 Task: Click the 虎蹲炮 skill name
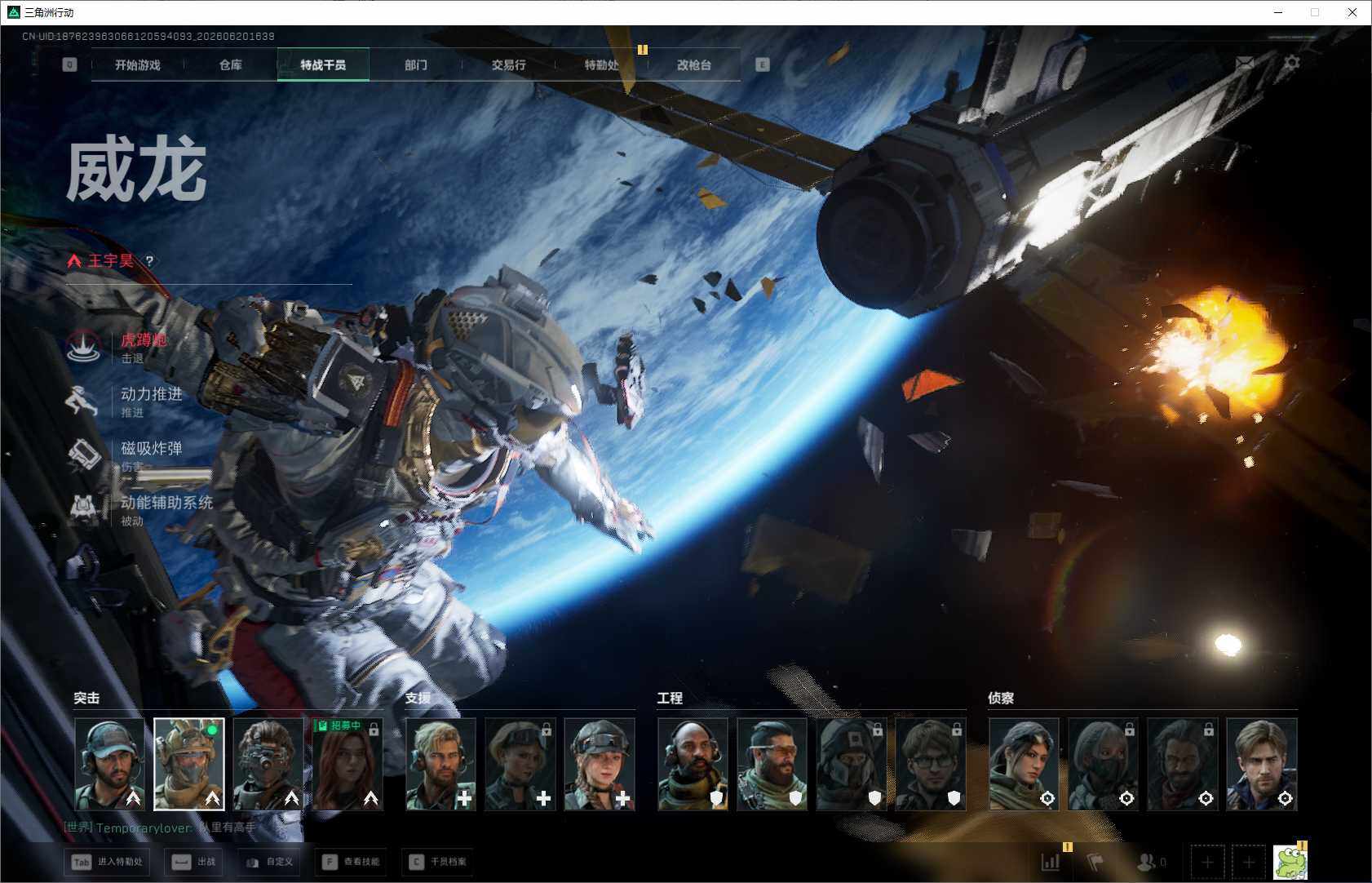144,339
